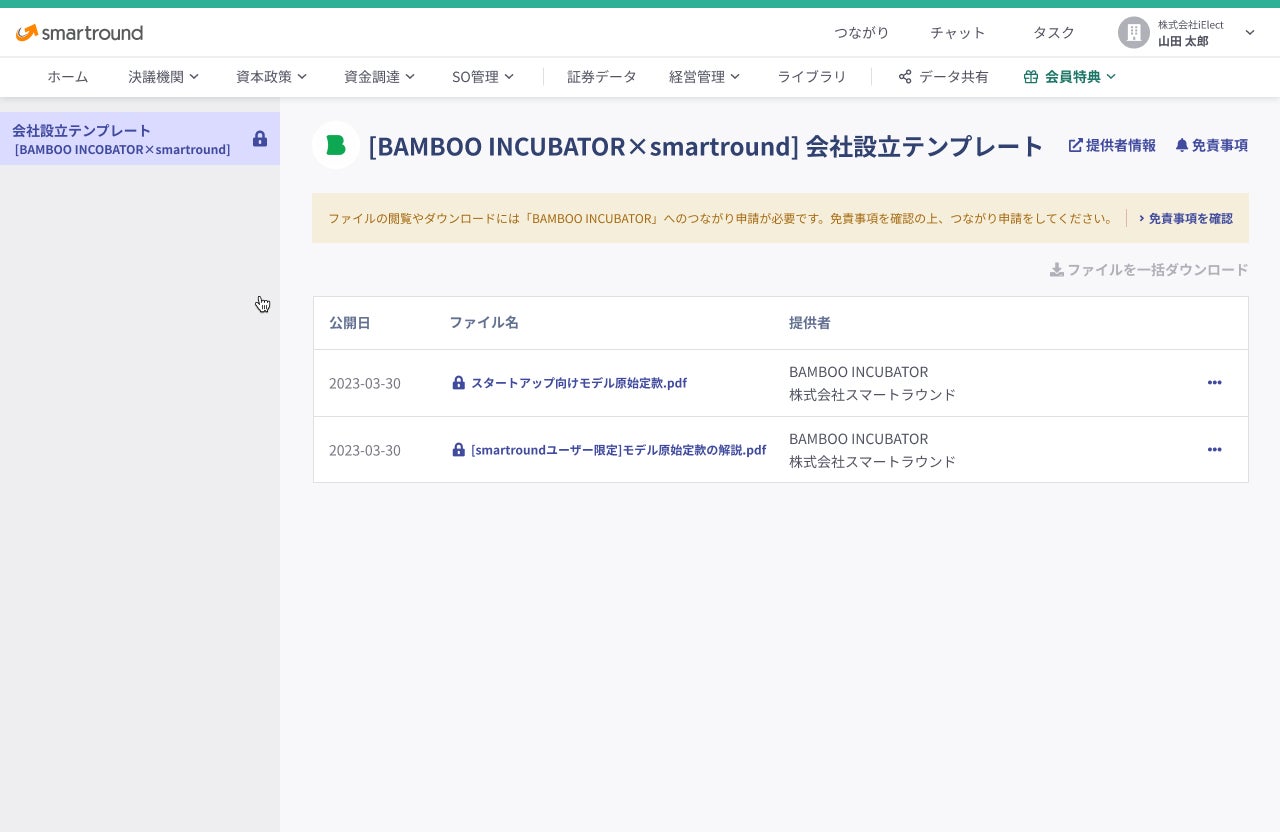Select 会社設立テンプレート in the sidebar
Screen dimensions: 1280x832
pos(140,139)
